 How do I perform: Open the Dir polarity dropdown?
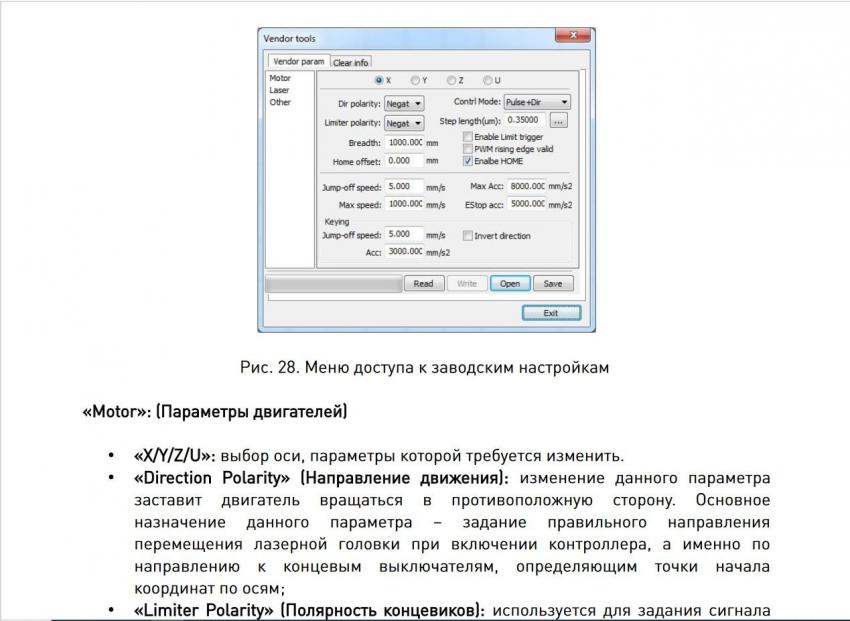418,102
